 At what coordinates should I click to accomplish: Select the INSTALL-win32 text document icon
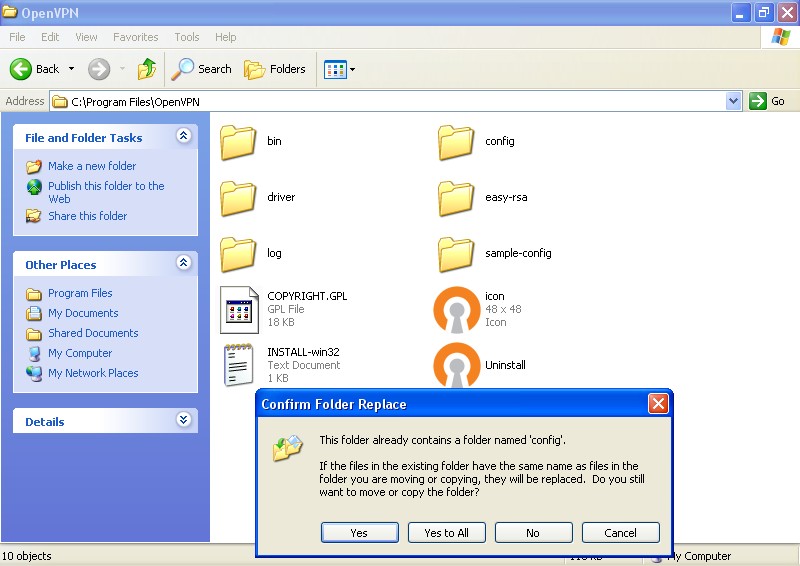coord(239,365)
